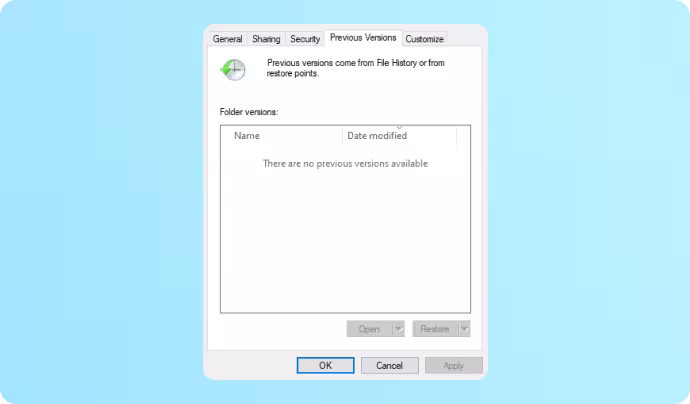Click the 'Folder versions:' label
Viewport: 690px width, 404px height.
pyautogui.click(x=249, y=112)
